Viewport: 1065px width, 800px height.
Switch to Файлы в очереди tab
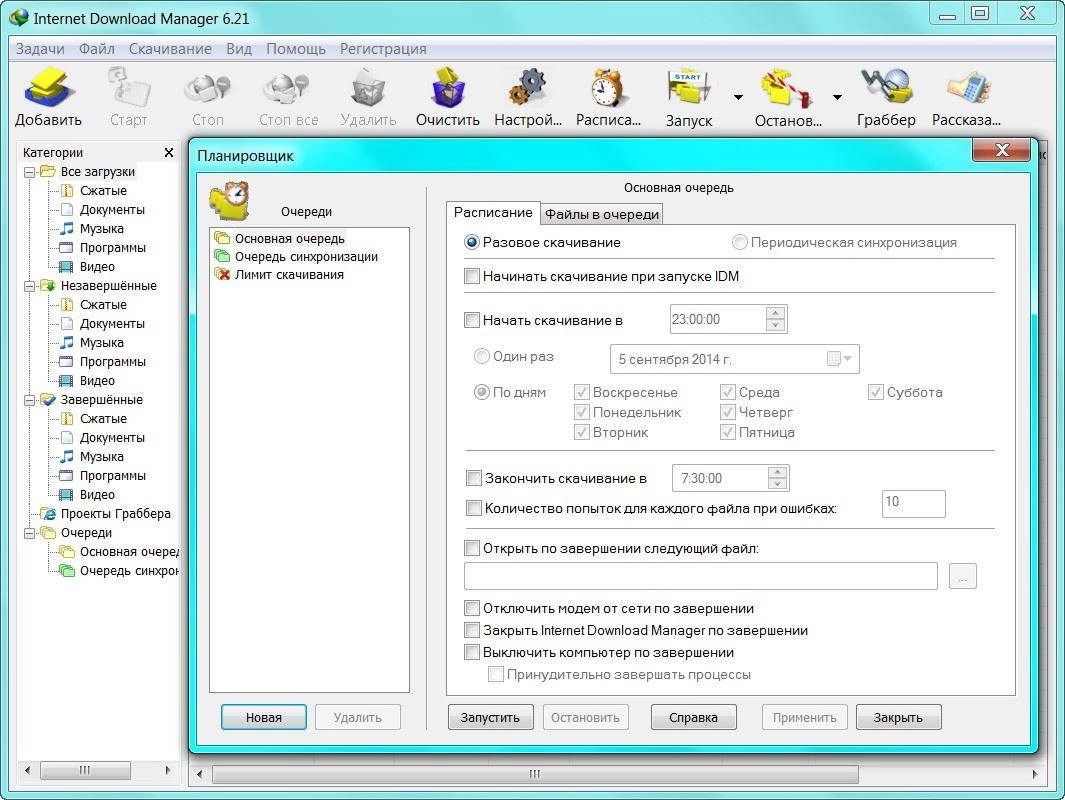[x=602, y=215]
